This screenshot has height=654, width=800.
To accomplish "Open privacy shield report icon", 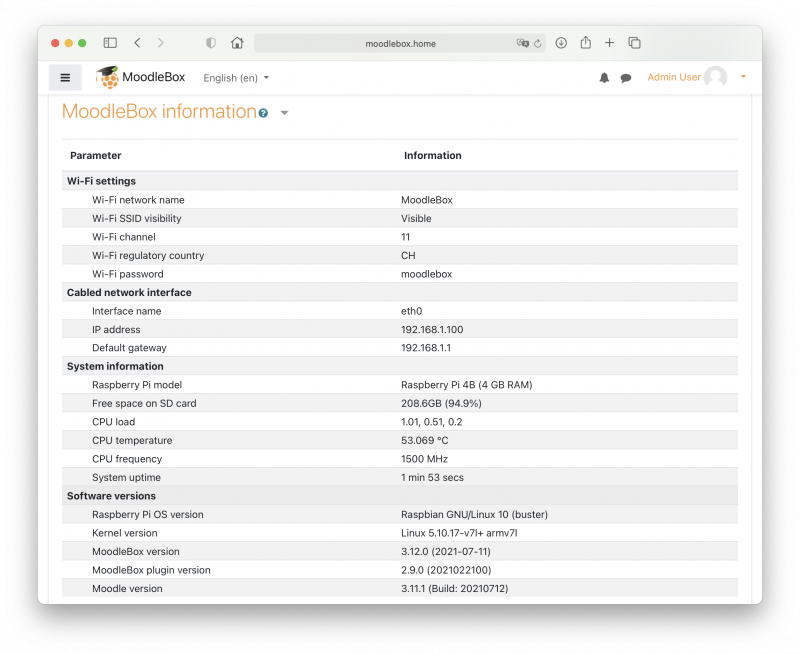I will click(x=211, y=43).
